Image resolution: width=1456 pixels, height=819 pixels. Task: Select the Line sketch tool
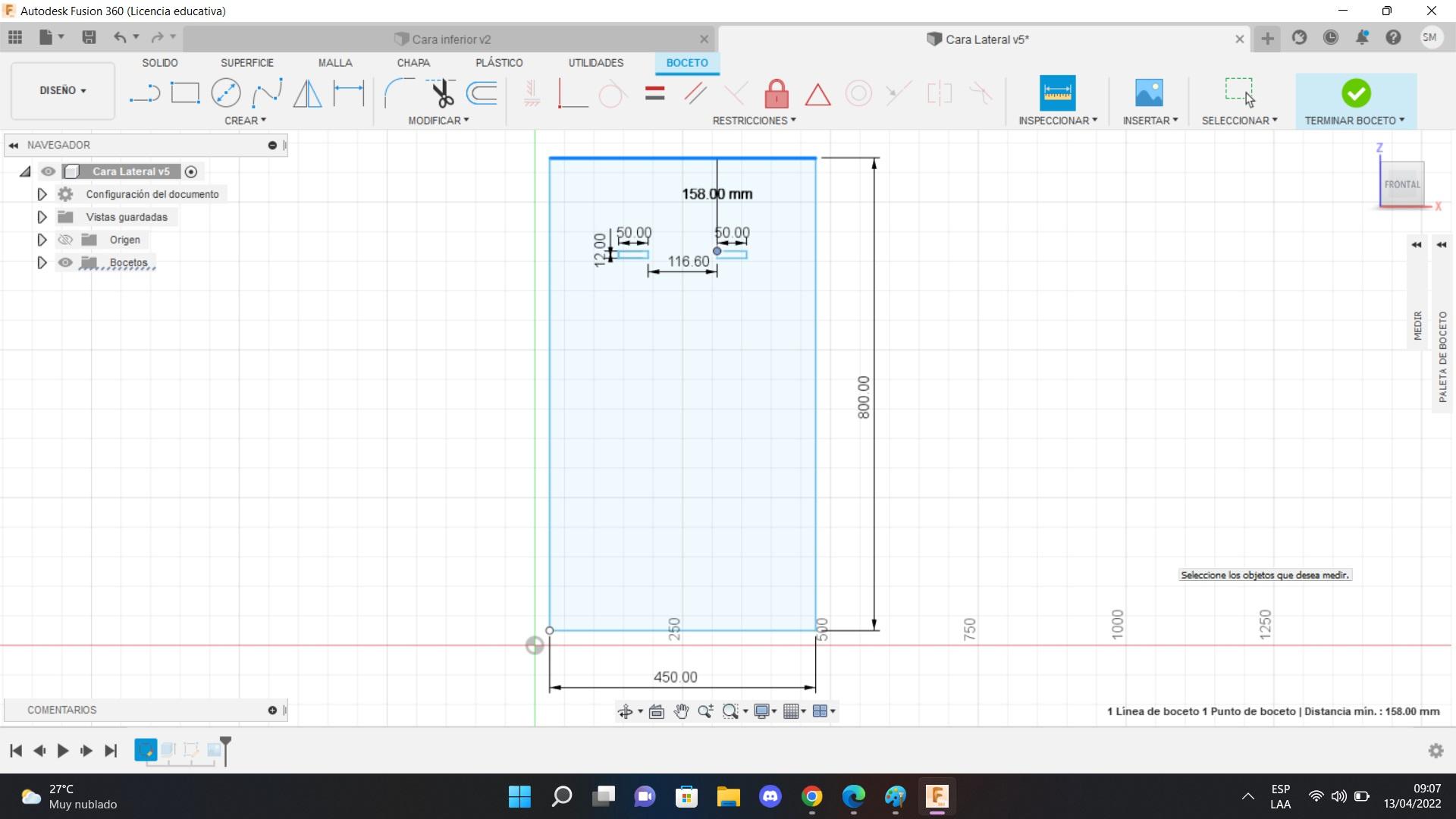pos(144,93)
